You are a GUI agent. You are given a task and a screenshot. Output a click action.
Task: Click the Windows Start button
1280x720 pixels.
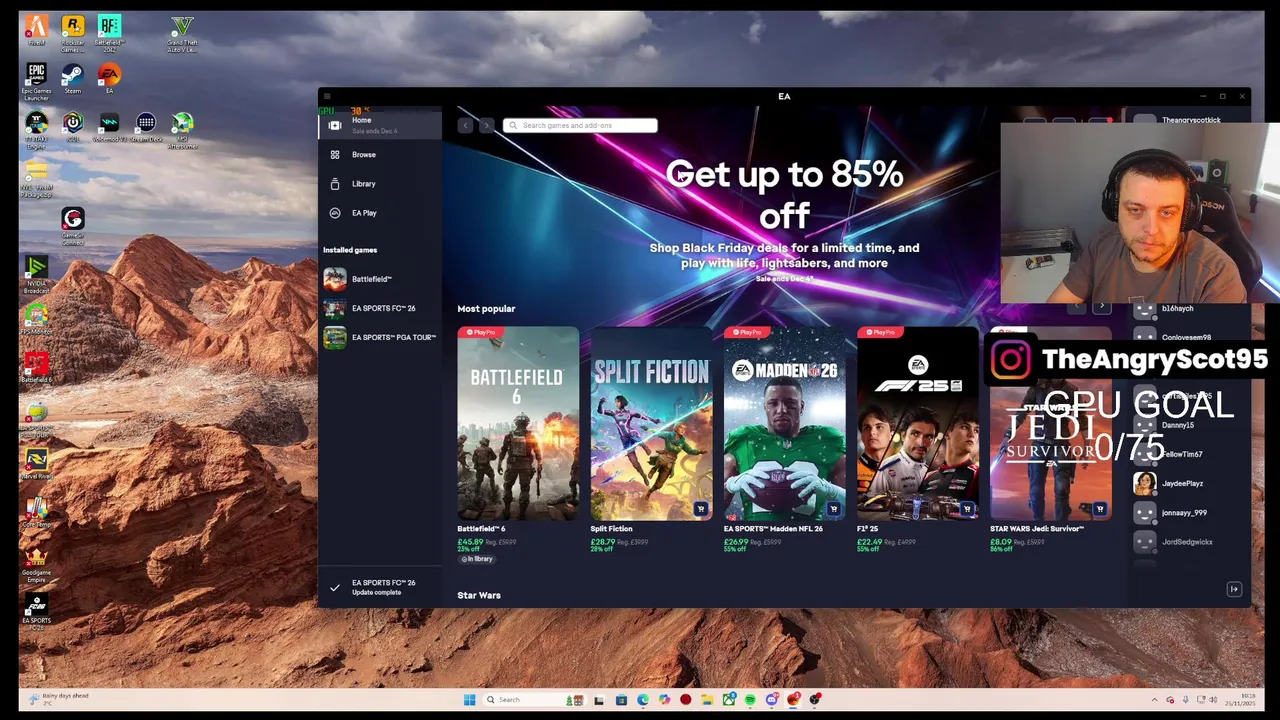[x=469, y=700]
